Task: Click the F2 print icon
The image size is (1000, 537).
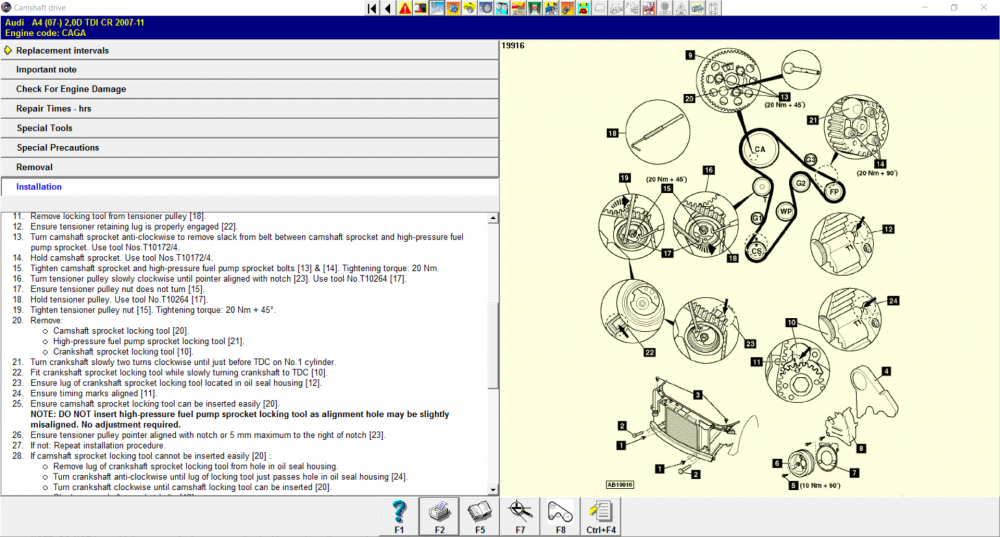Action: point(439,516)
